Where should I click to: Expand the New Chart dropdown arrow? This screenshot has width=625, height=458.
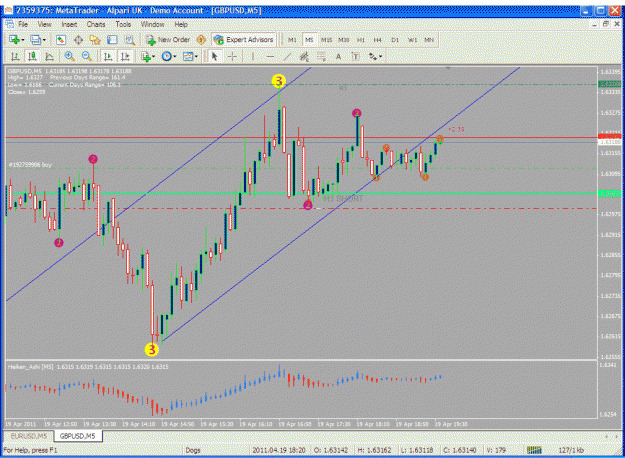23,40
